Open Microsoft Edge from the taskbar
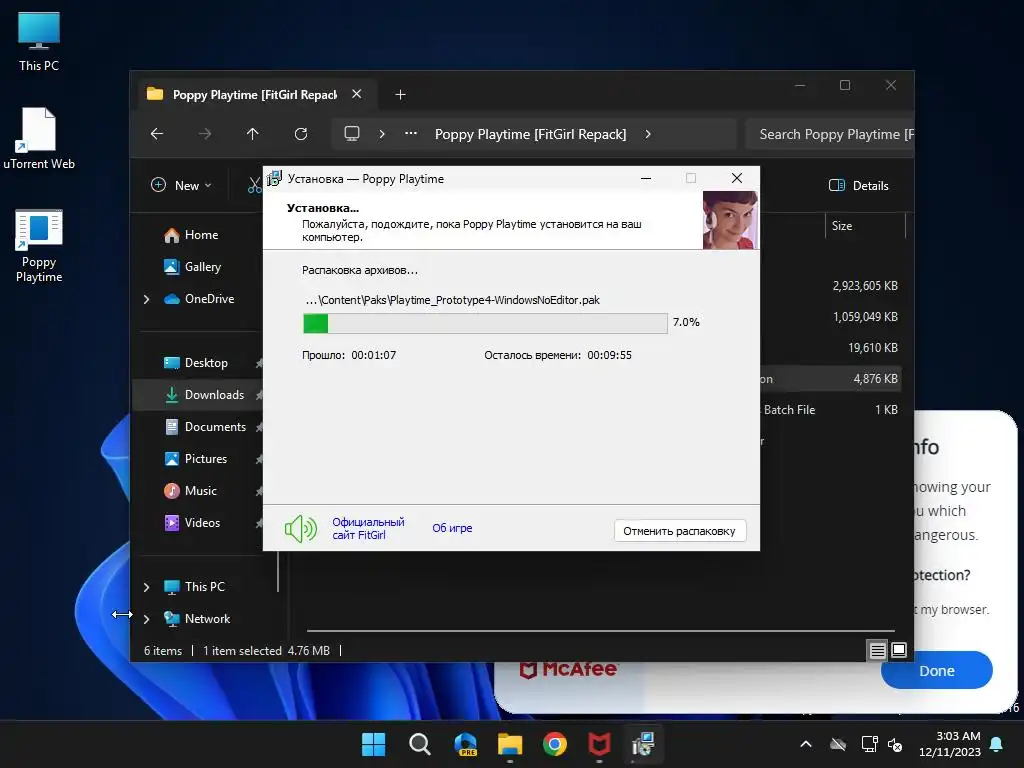This screenshot has height=768, width=1024. 465,744
